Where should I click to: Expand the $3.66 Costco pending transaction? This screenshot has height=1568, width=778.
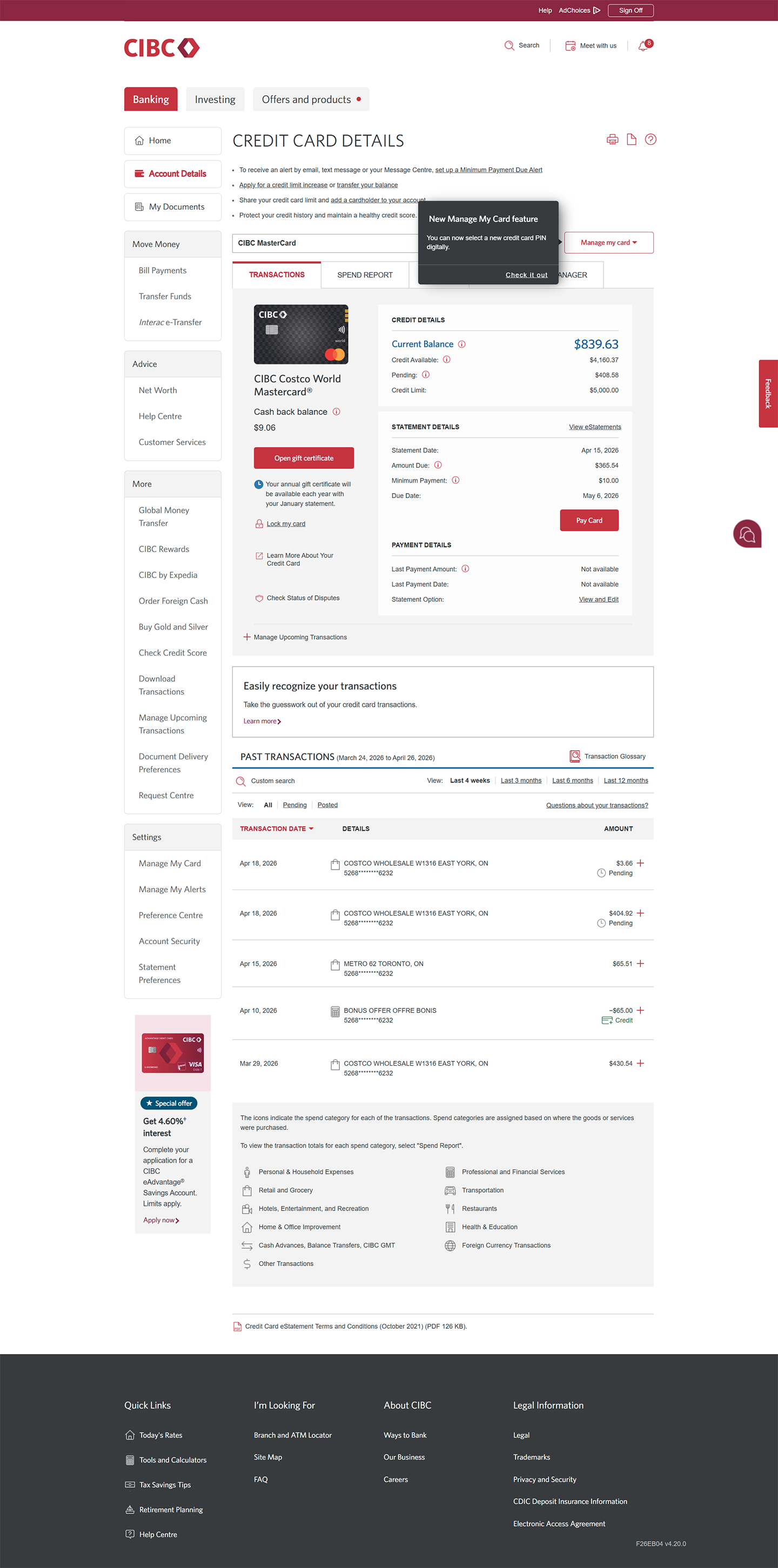click(640, 864)
